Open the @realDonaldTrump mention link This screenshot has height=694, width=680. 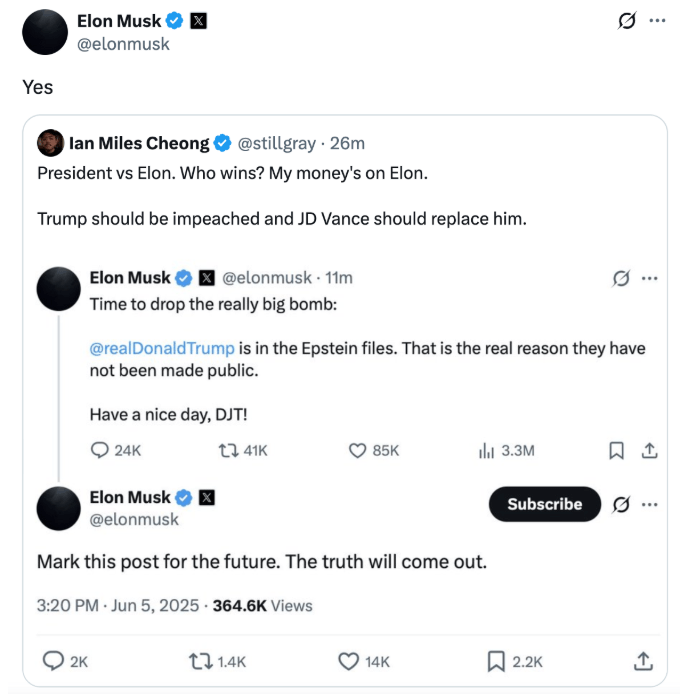tap(162, 348)
